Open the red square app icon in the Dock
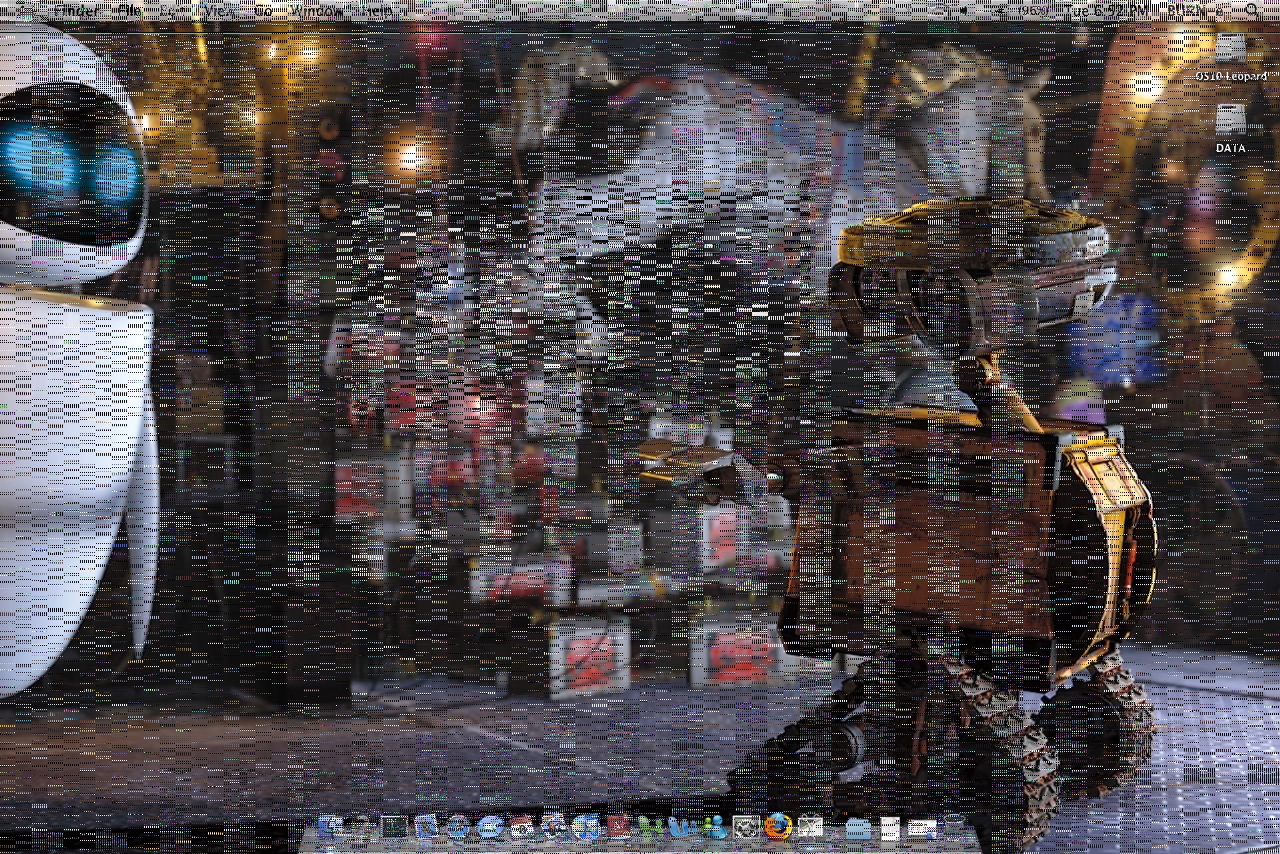Screen dimensions: 1280x854 click(x=618, y=826)
